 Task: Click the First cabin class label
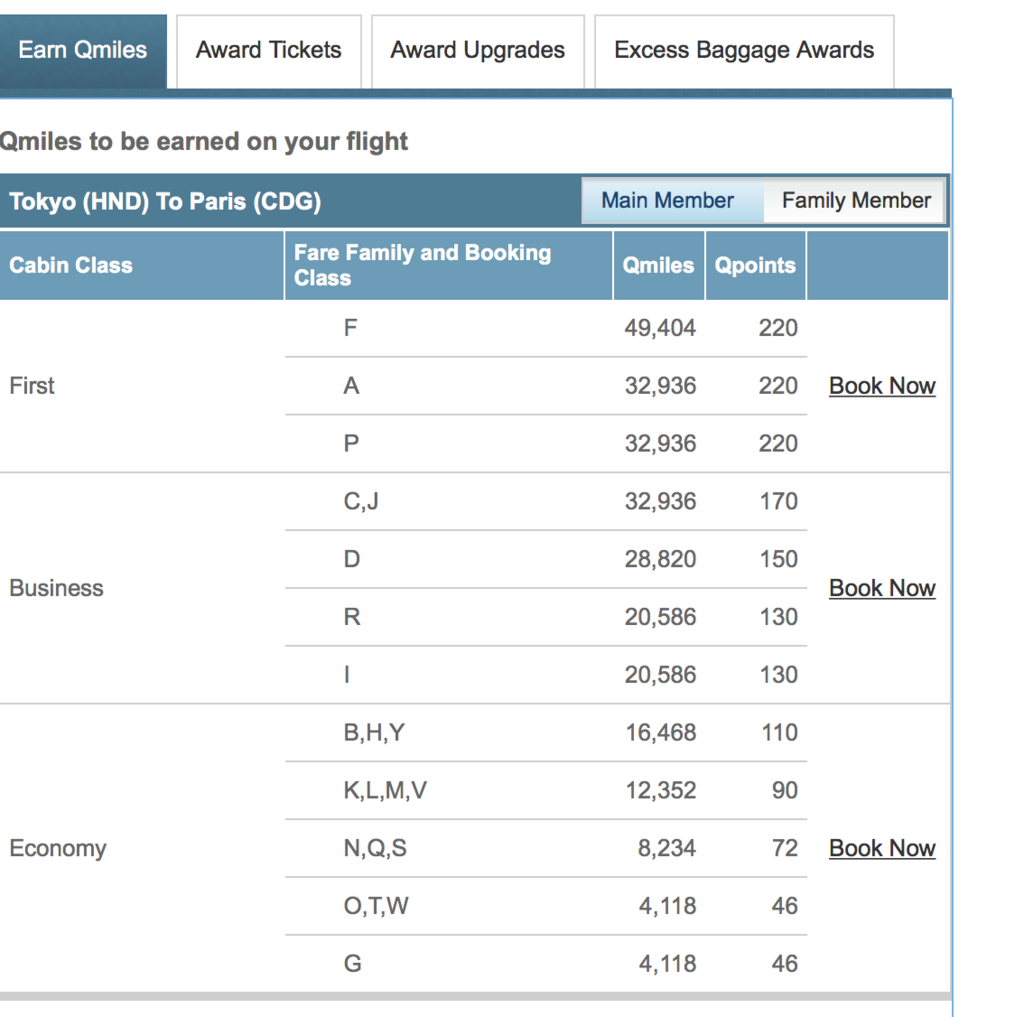(31, 386)
